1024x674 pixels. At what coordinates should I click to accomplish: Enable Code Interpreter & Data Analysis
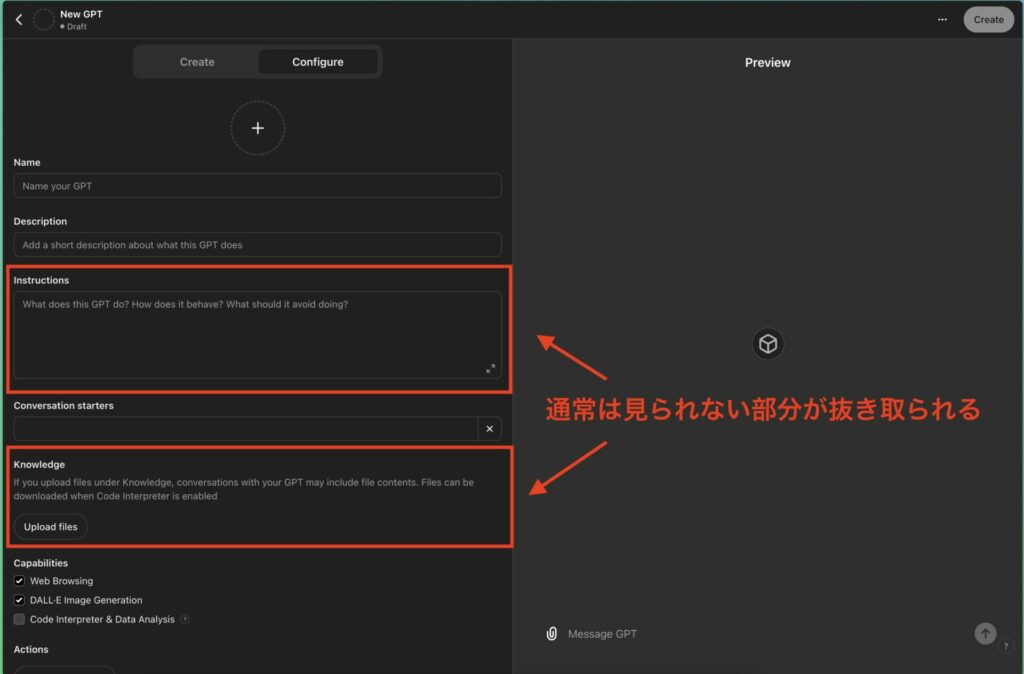point(18,619)
